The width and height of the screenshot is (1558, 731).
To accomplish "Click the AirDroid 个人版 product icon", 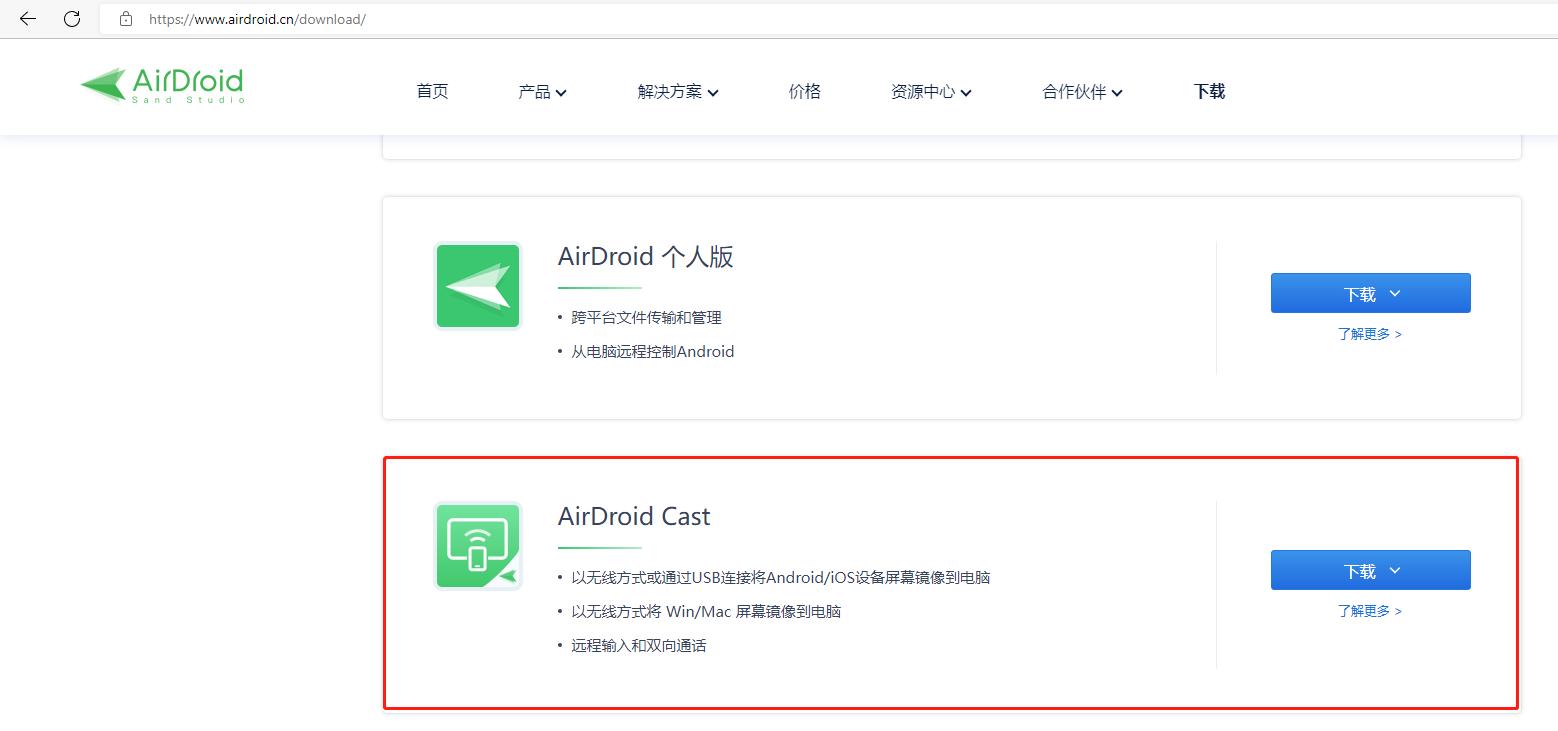I will pyautogui.click(x=477, y=286).
